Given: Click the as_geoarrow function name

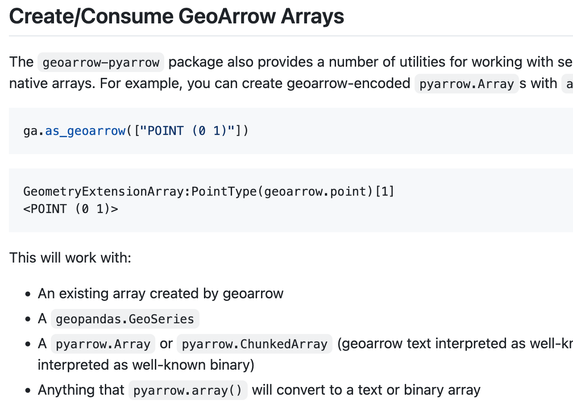Looking at the screenshot, I should point(86,131).
